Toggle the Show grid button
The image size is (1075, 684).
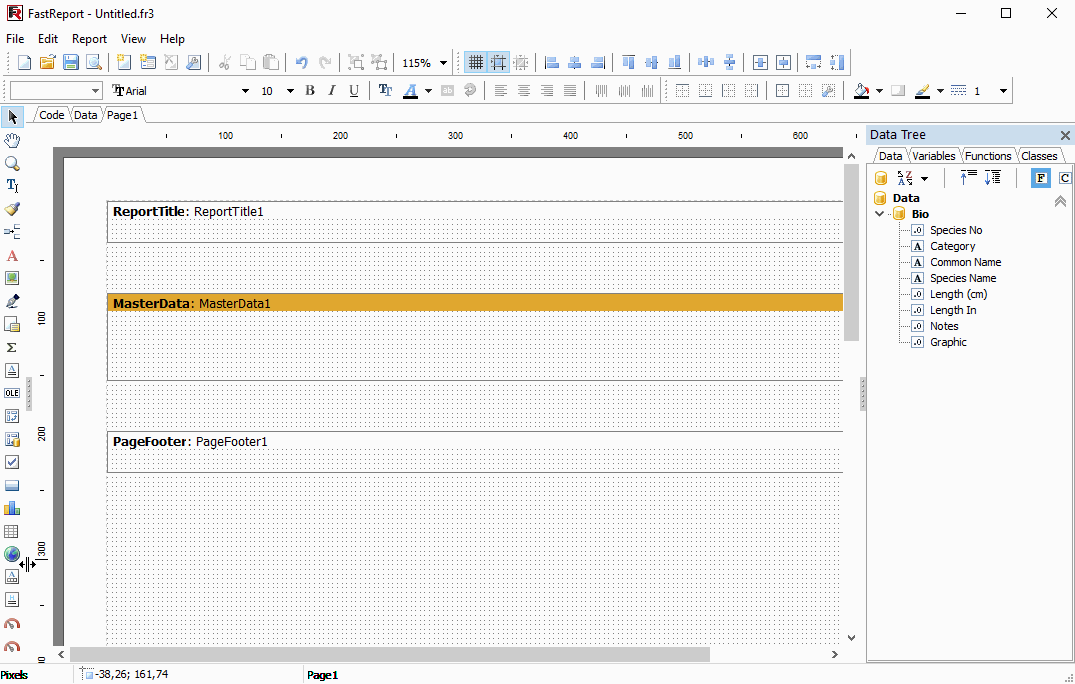[475, 63]
